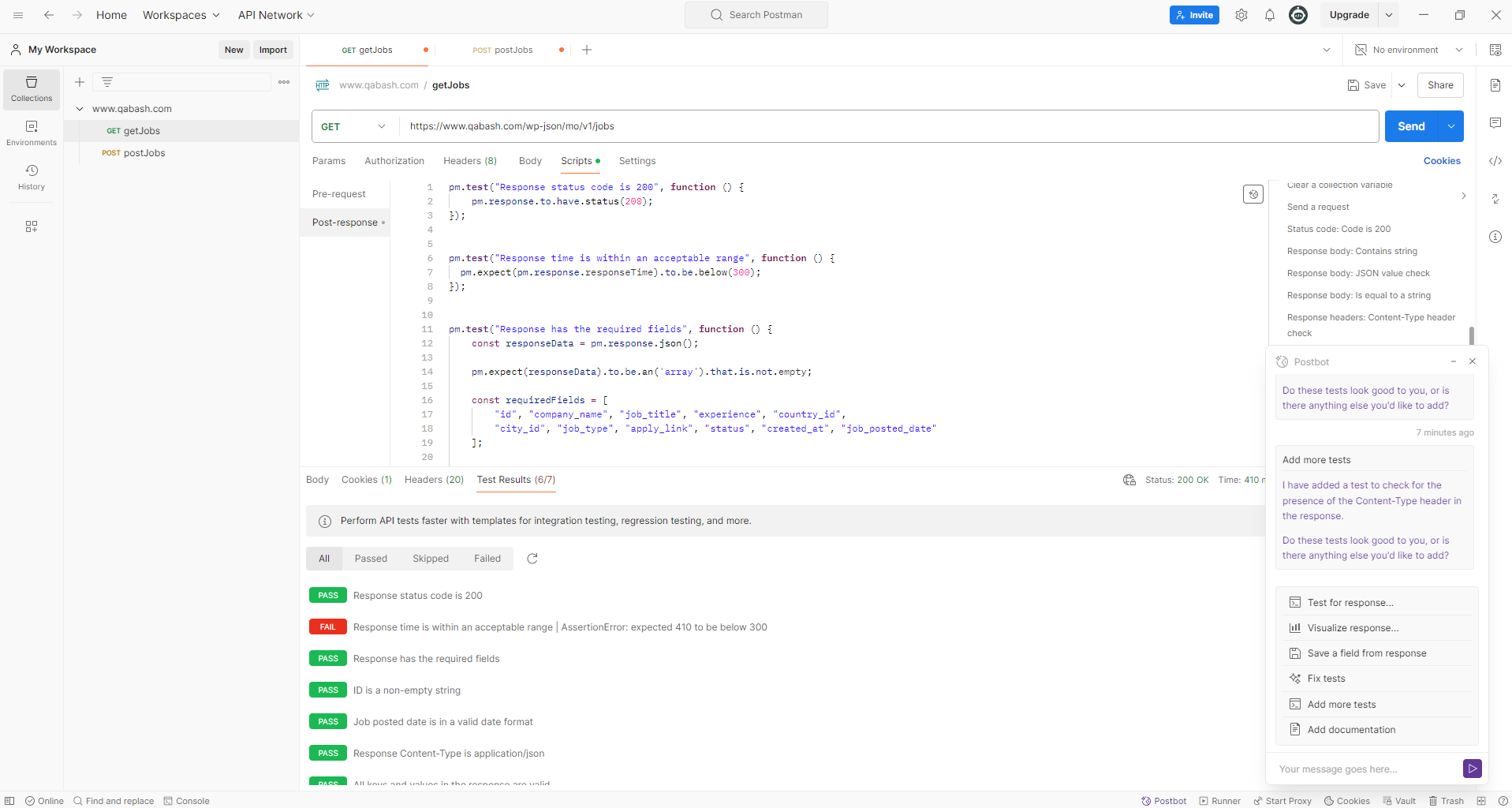The width and height of the screenshot is (1512, 808).
Task: Switch to the Headers (8) tab
Action: [470, 161]
